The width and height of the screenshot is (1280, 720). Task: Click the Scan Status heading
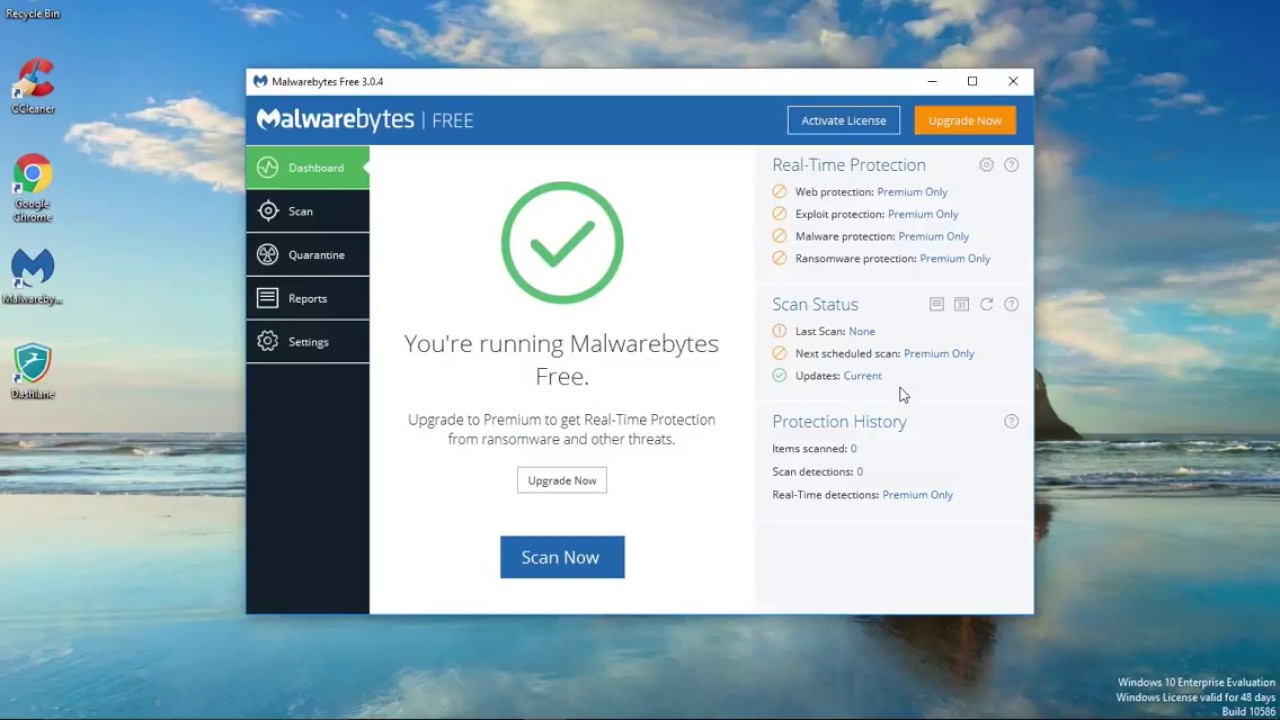point(815,304)
